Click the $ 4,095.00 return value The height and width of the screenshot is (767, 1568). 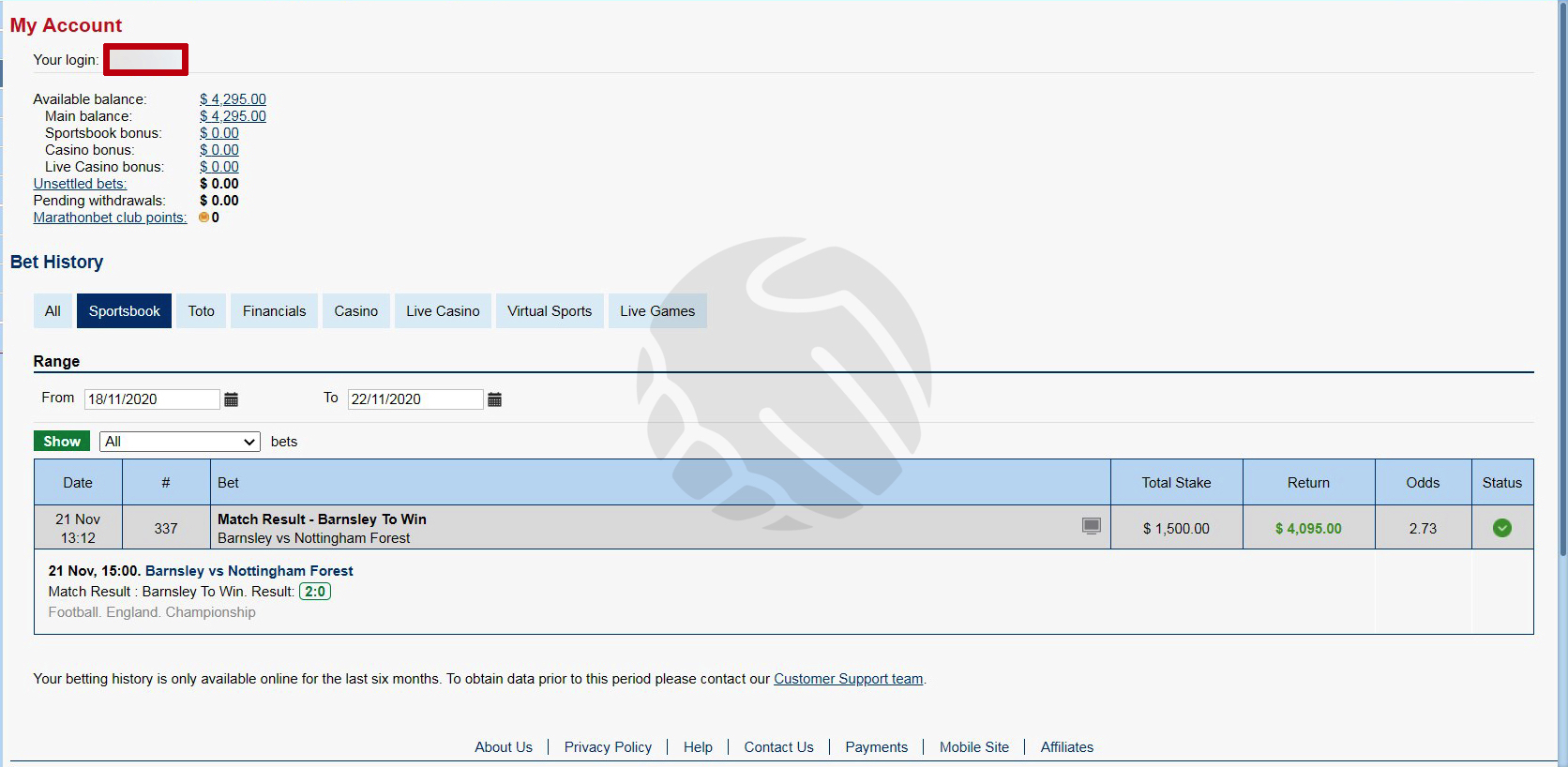1308,529
